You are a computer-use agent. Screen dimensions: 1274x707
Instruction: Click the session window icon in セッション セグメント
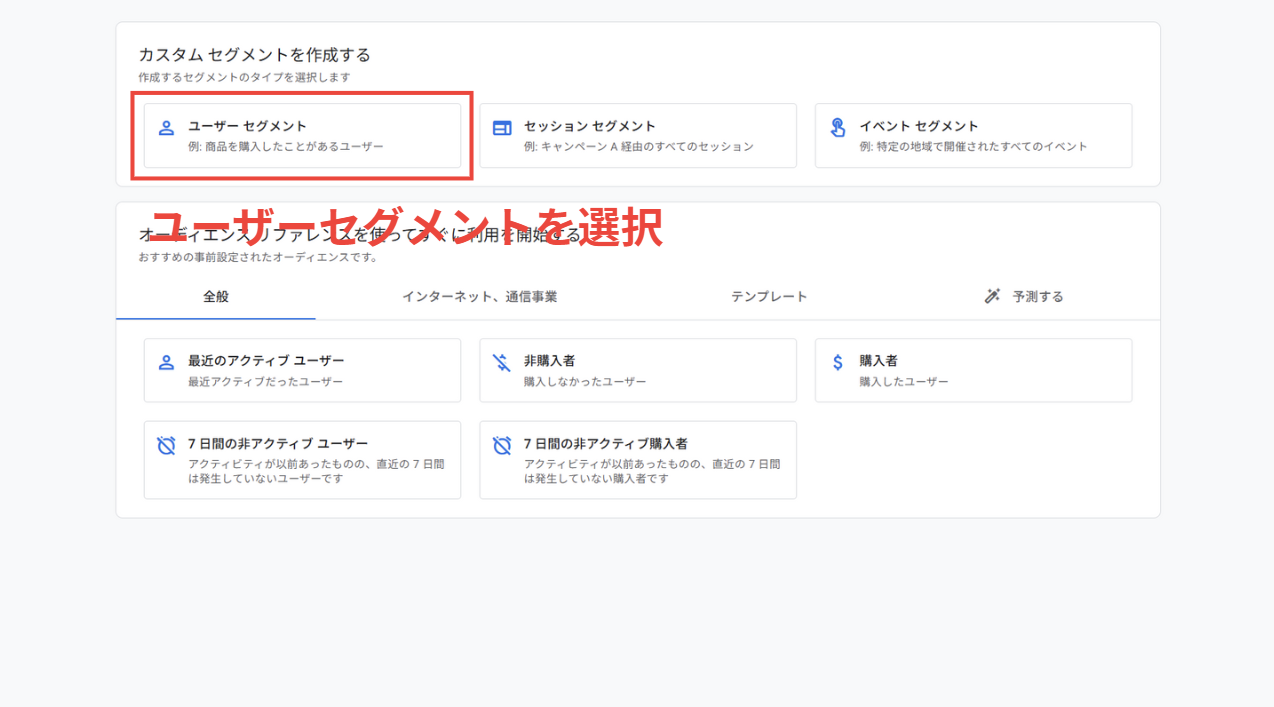click(x=502, y=128)
